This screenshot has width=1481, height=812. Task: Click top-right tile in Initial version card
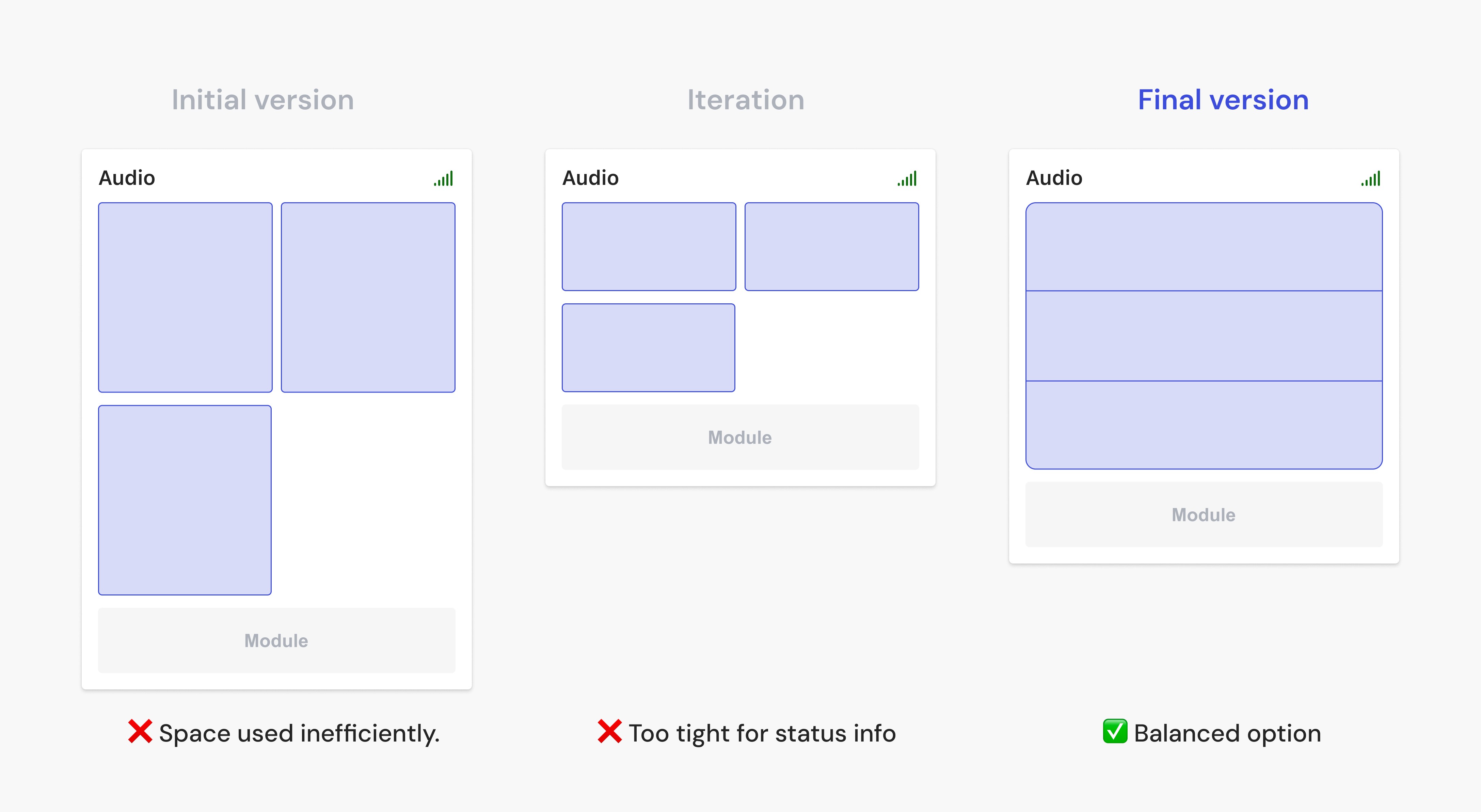[x=368, y=297]
